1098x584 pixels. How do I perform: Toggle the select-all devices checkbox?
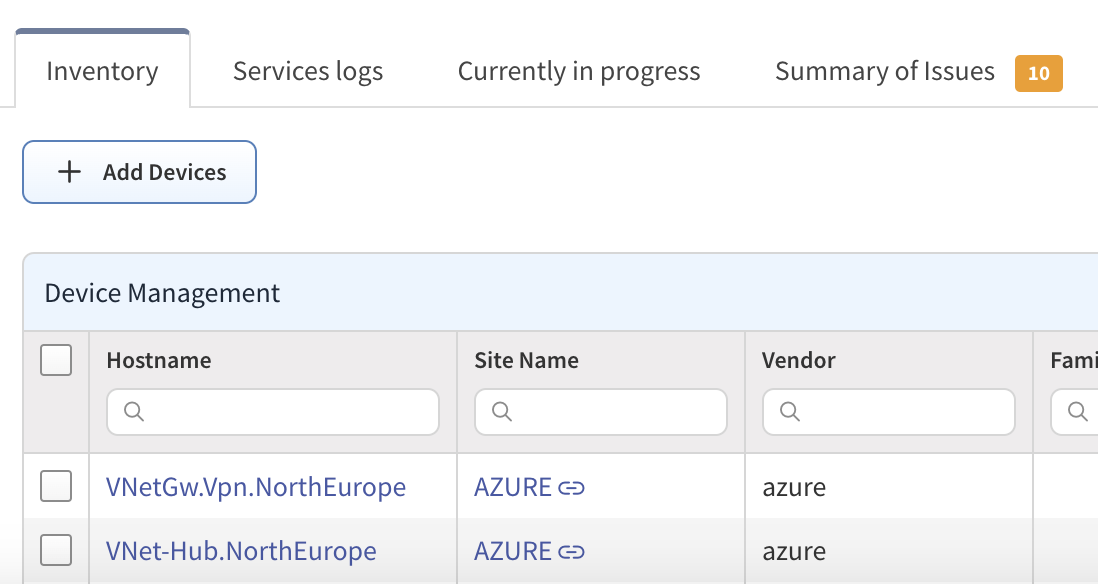tap(56, 360)
